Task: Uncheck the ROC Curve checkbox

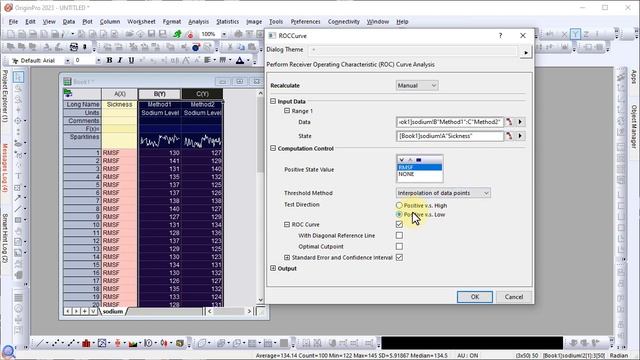Action: (x=399, y=224)
